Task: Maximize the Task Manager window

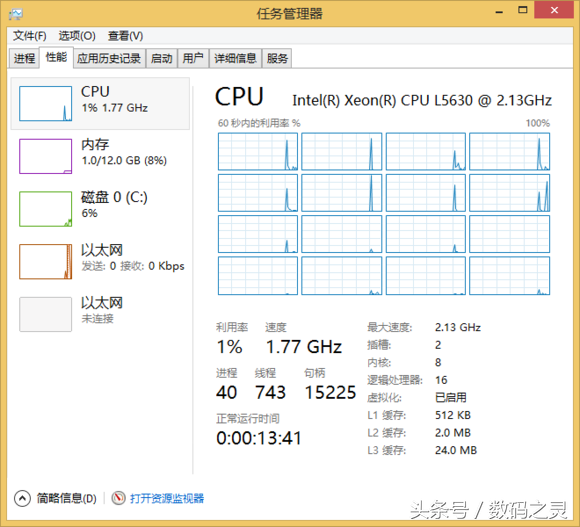Action: pyautogui.click(x=523, y=10)
